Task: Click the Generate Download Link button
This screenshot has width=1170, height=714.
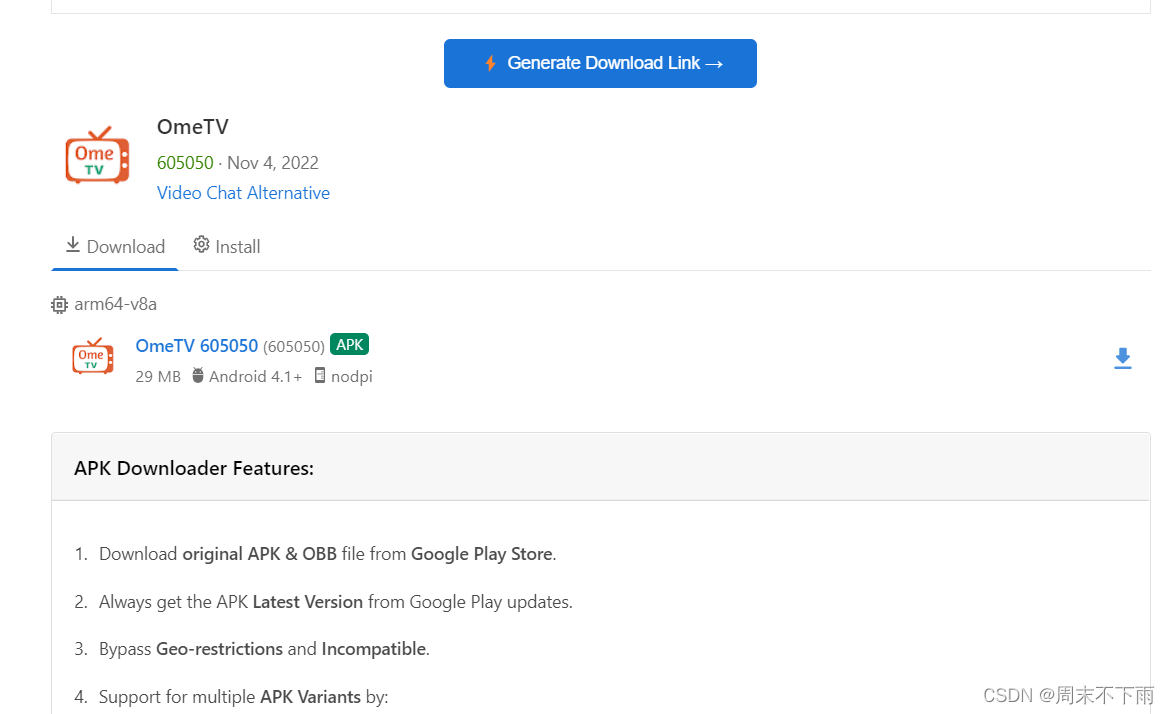Action: click(x=600, y=63)
